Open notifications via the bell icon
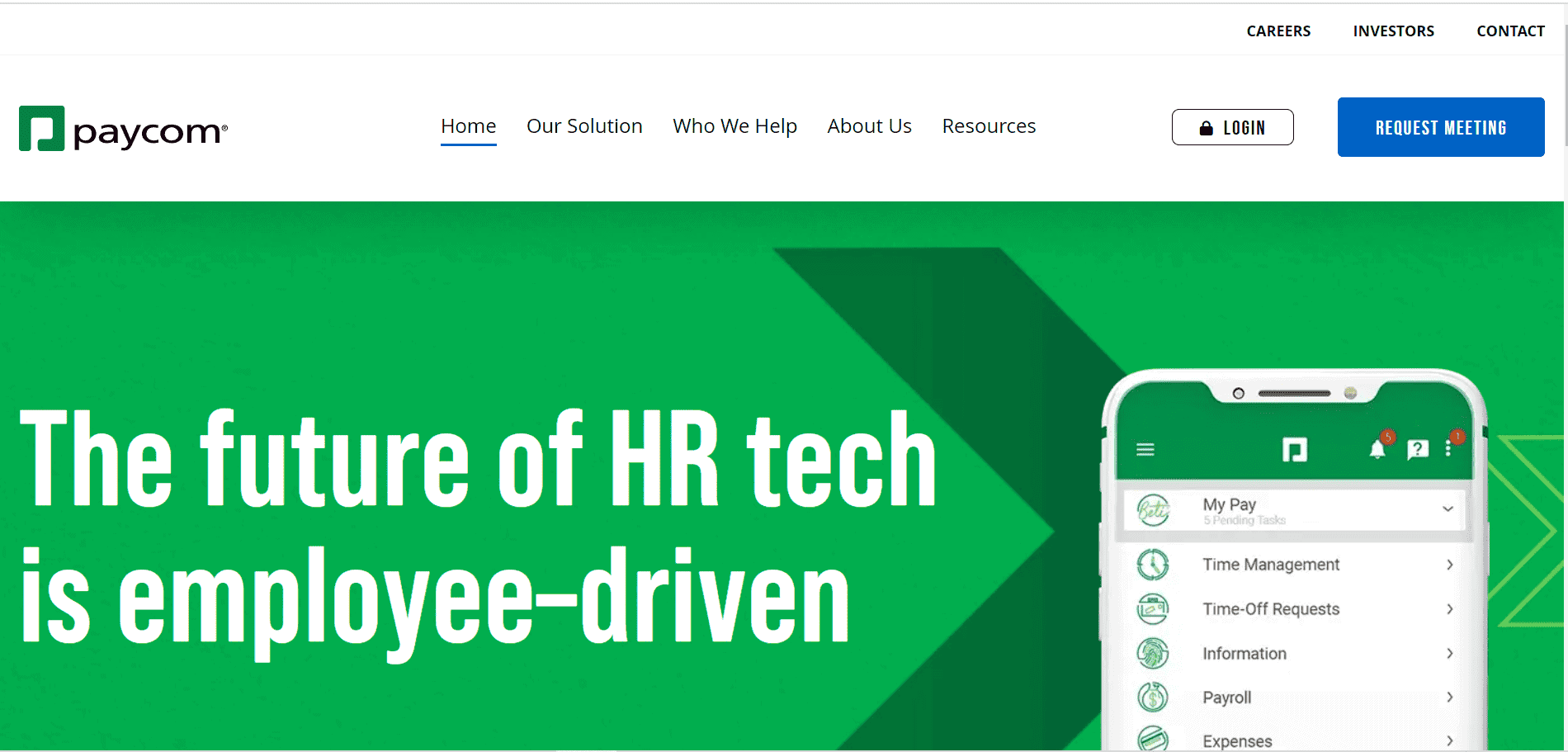Screen dimensions: 1568x752 1377,452
